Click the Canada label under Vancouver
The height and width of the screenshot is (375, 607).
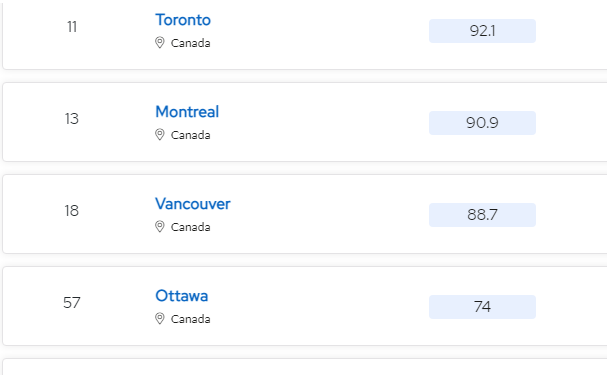[x=190, y=227]
